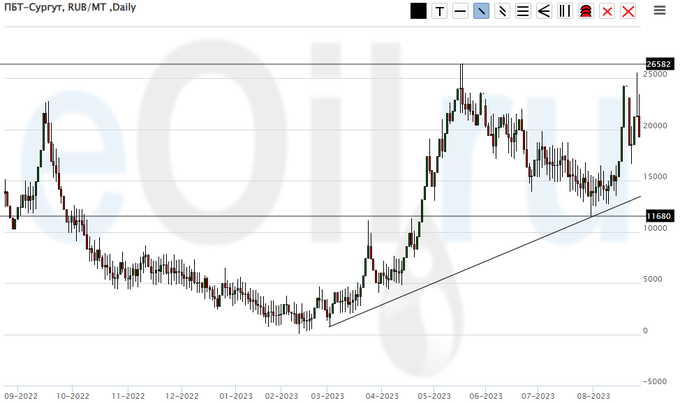Select the rising diagonal trend line on chart

[x=480, y=262]
